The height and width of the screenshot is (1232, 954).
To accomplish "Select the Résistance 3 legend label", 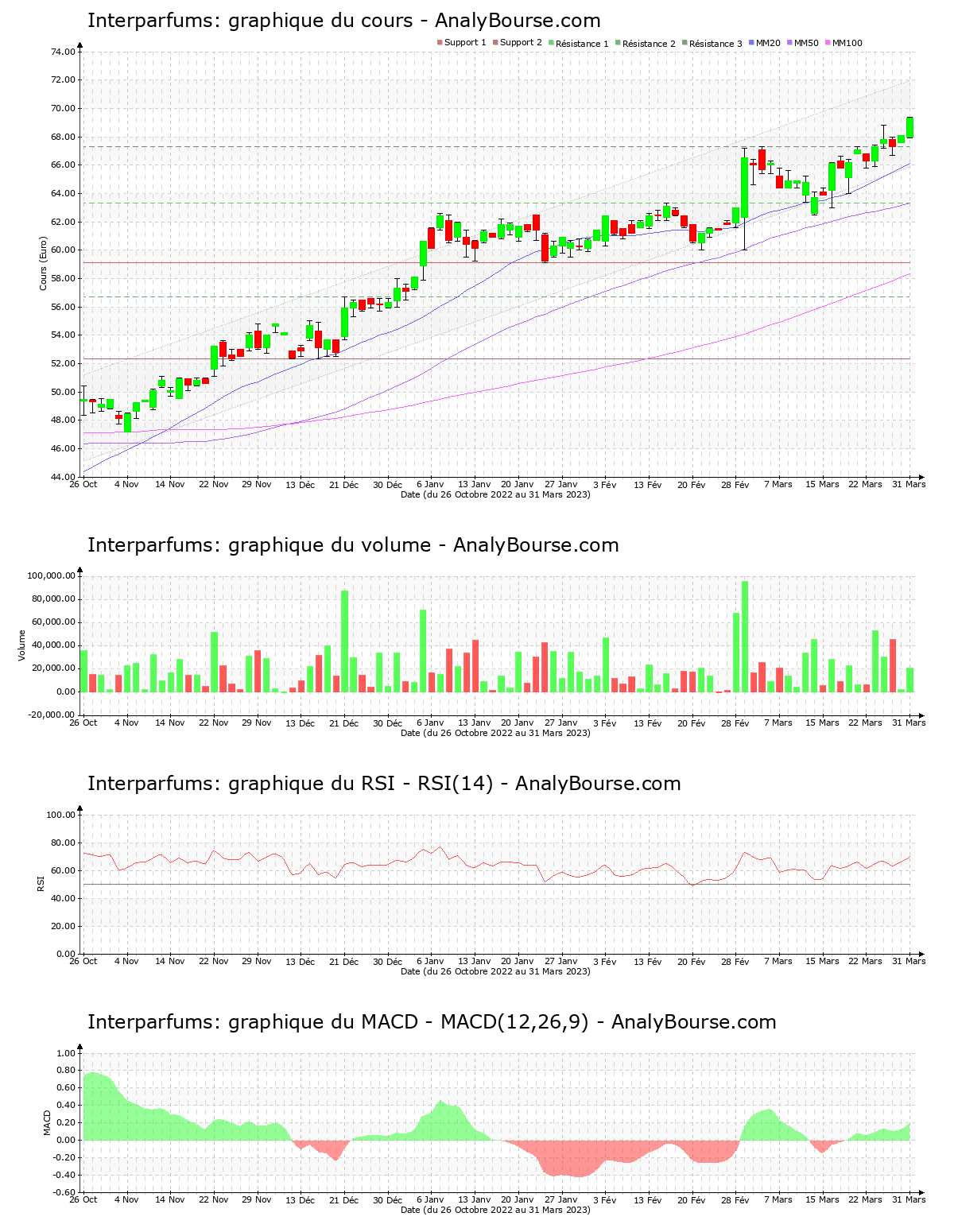I will coord(715,43).
